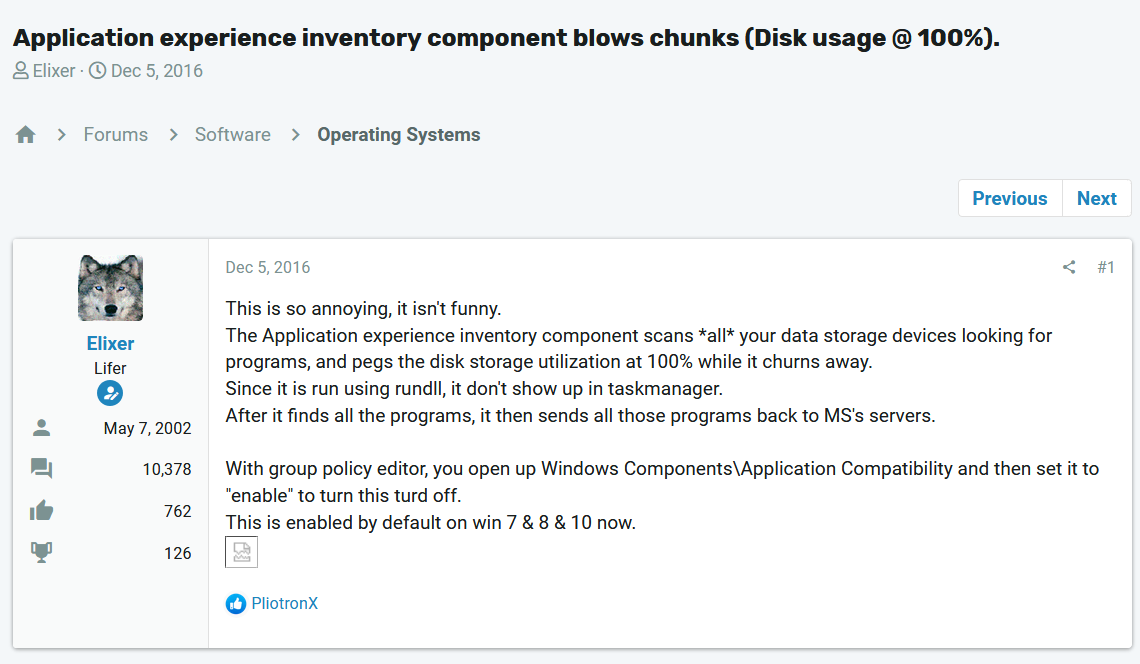The height and width of the screenshot is (664, 1140).
Task: Click the blue badge icon under Lifer
Action: [110, 393]
